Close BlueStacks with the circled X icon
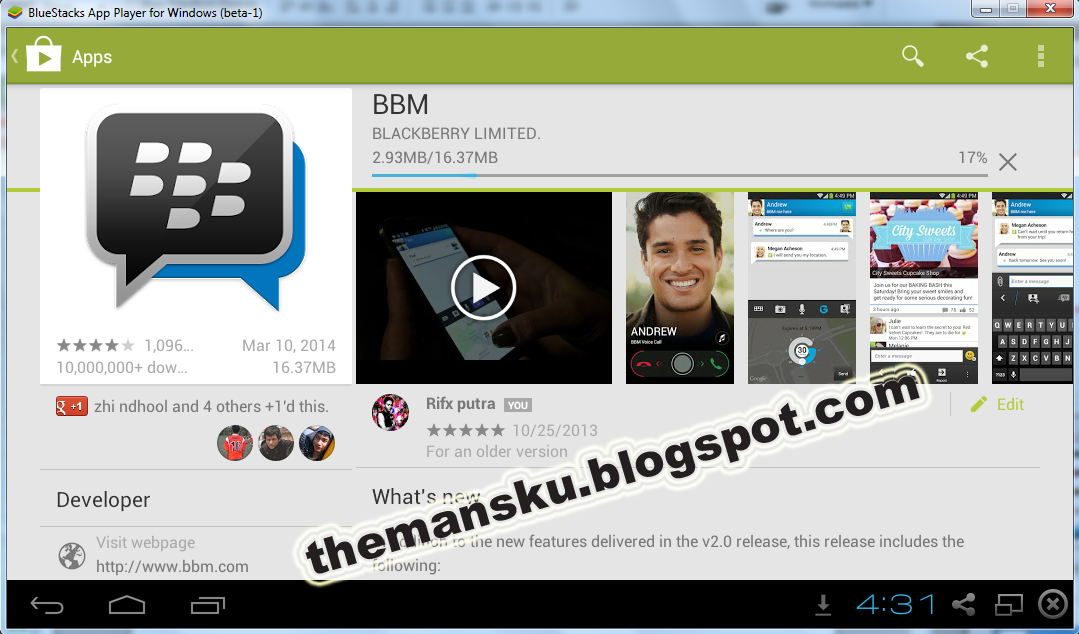This screenshot has height=634, width=1079. tap(1053, 604)
